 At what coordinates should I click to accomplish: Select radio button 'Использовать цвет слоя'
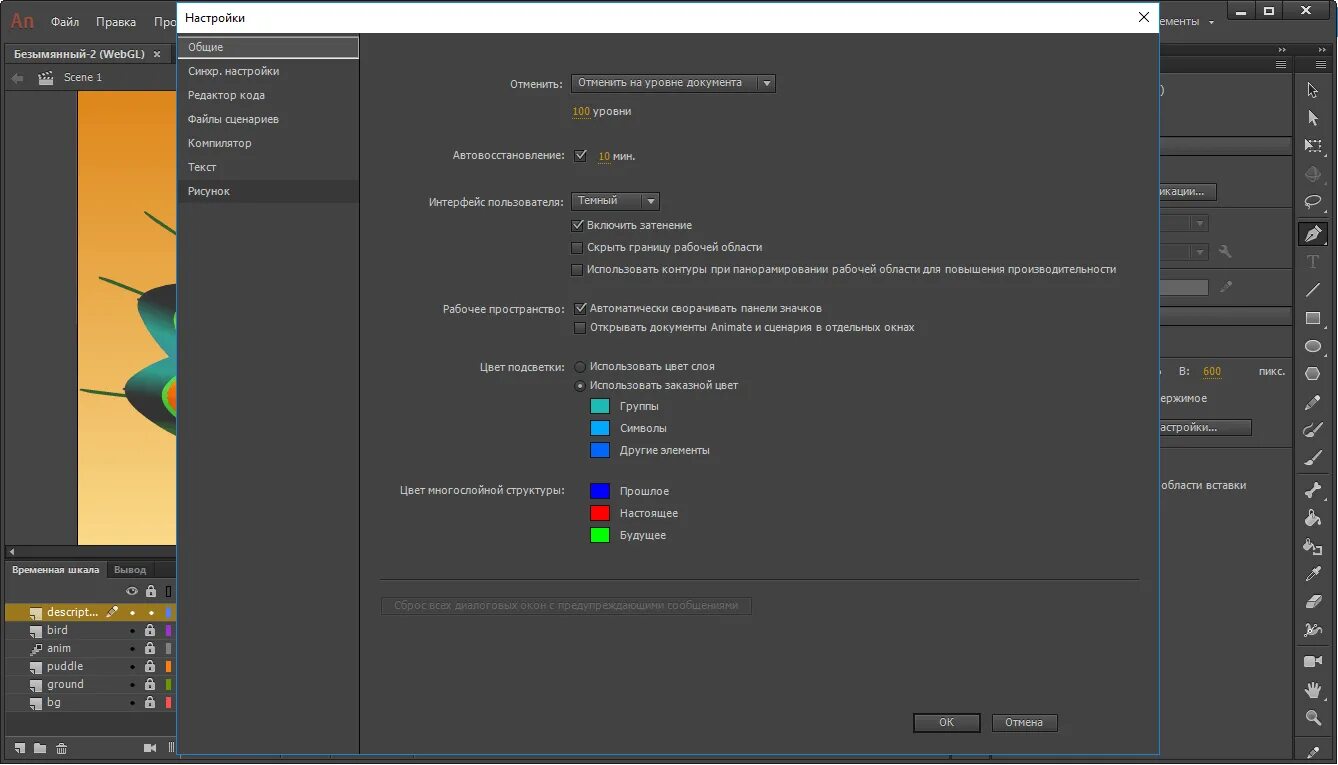coord(581,366)
